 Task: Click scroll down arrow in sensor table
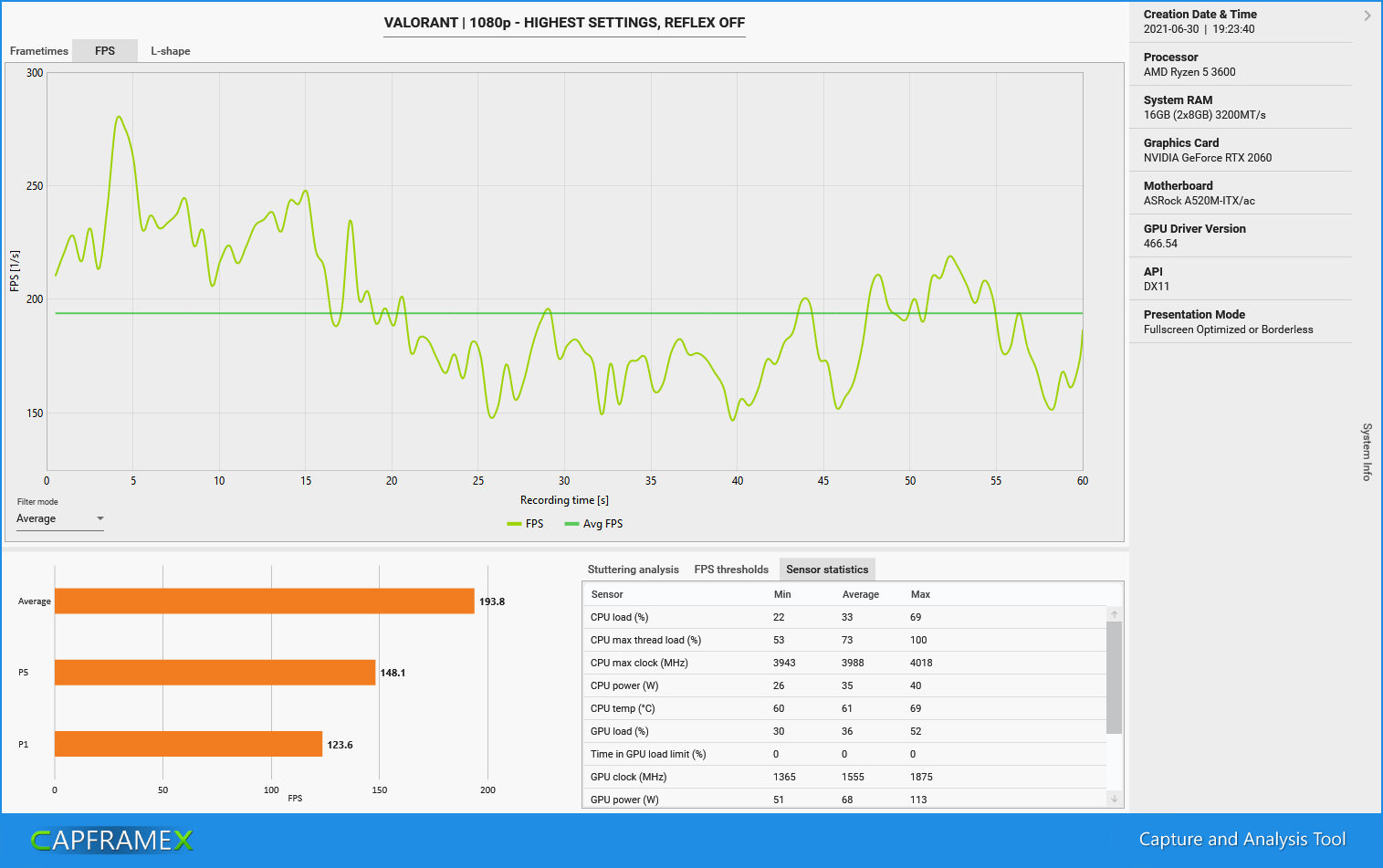click(x=1114, y=798)
